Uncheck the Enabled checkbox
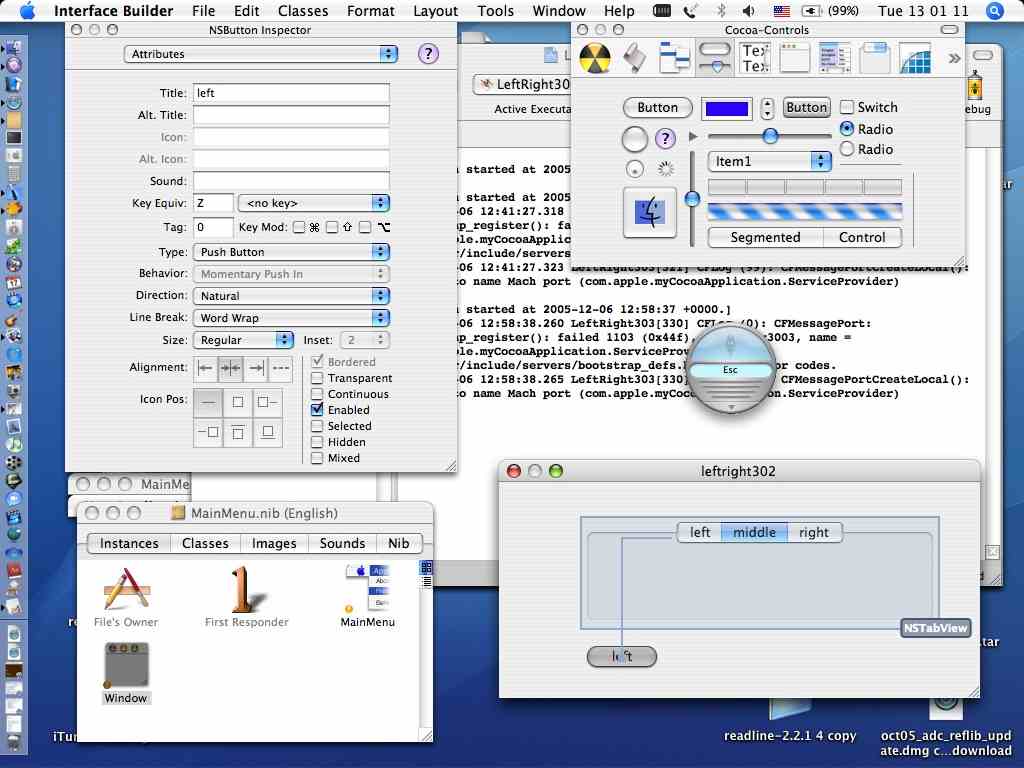This screenshot has height=768, width=1024. click(317, 409)
